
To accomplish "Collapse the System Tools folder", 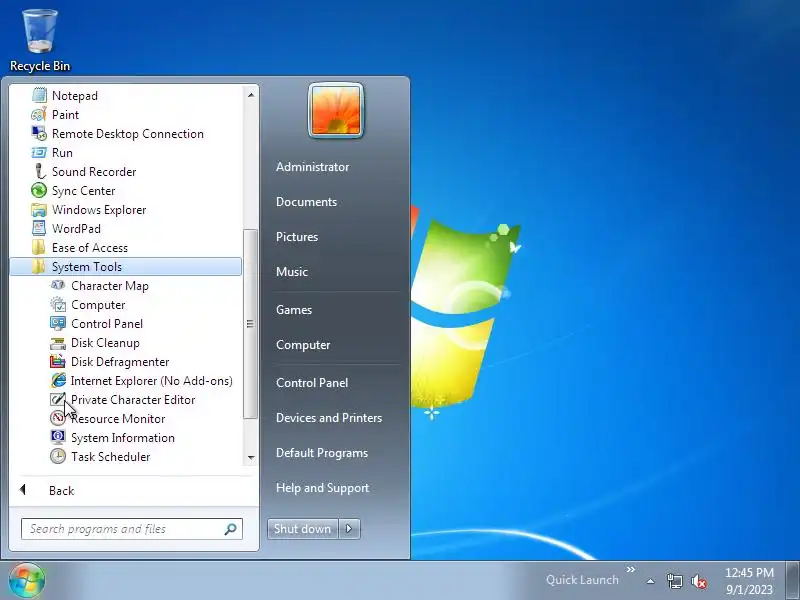I will [x=126, y=266].
